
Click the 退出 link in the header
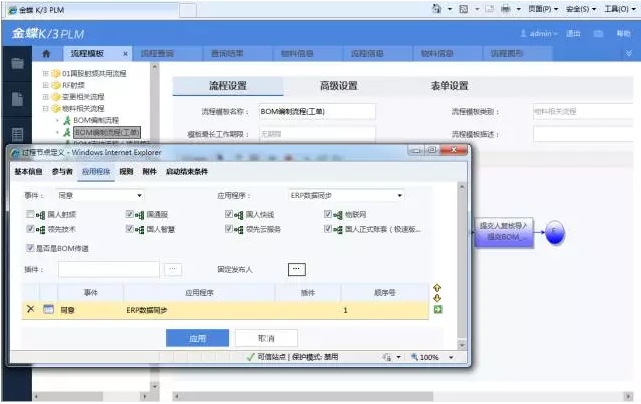pyautogui.click(x=573, y=34)
